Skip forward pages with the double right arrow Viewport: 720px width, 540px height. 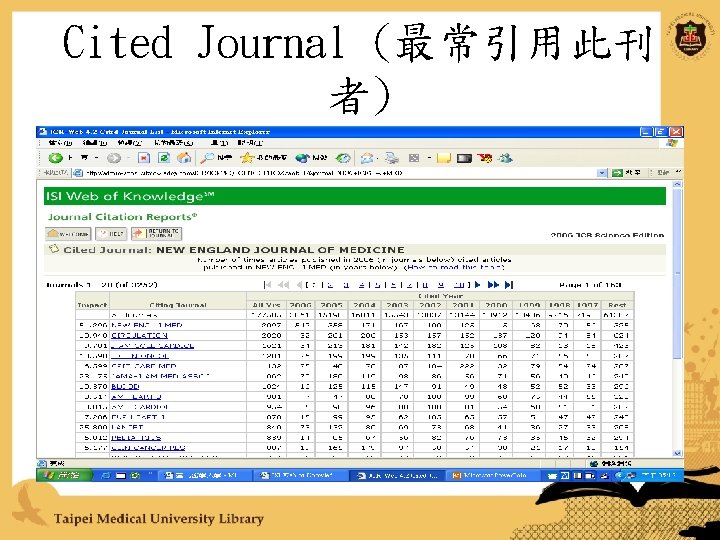tap(493, 285)
